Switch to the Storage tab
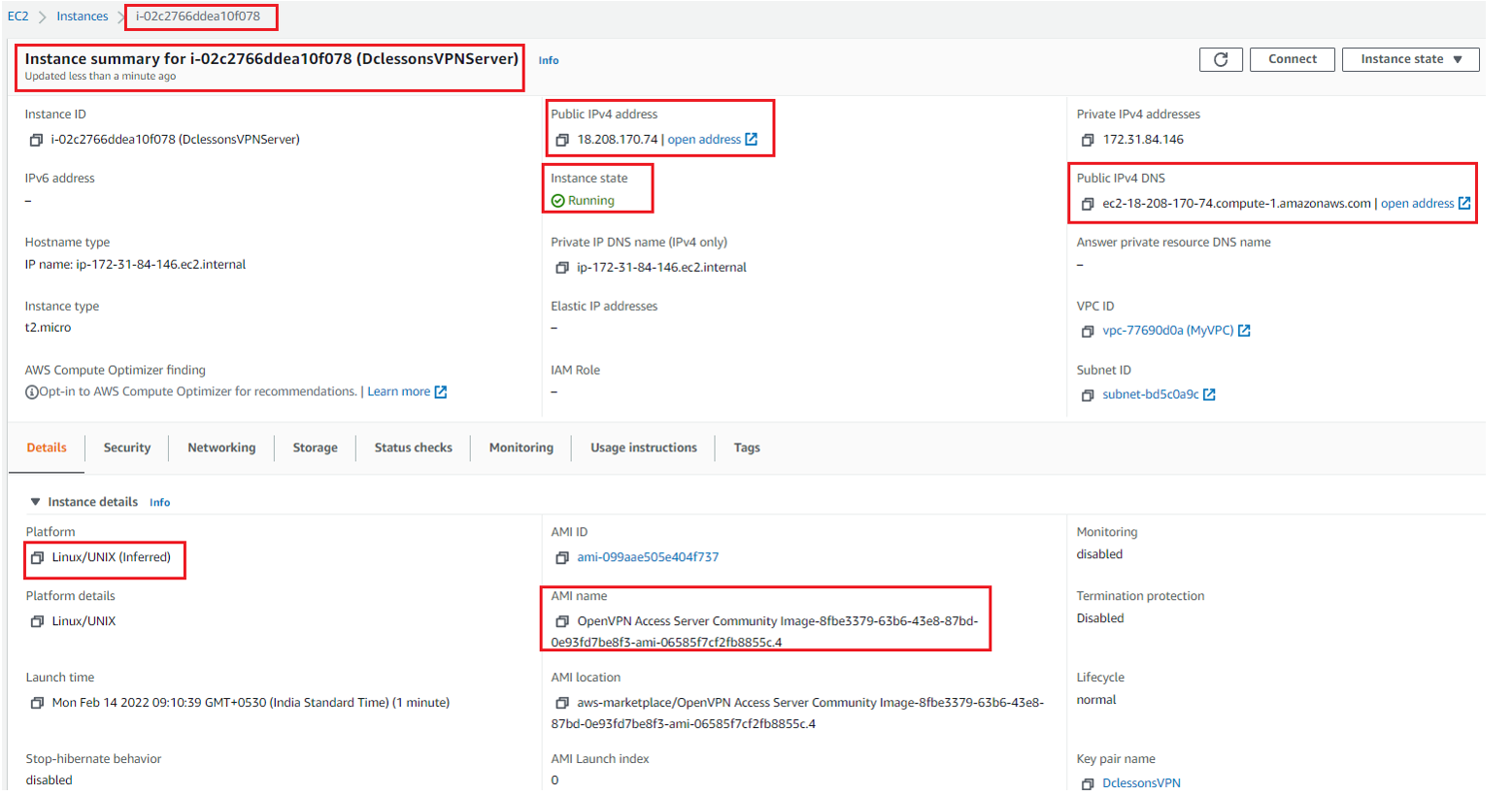 [316, 448]
